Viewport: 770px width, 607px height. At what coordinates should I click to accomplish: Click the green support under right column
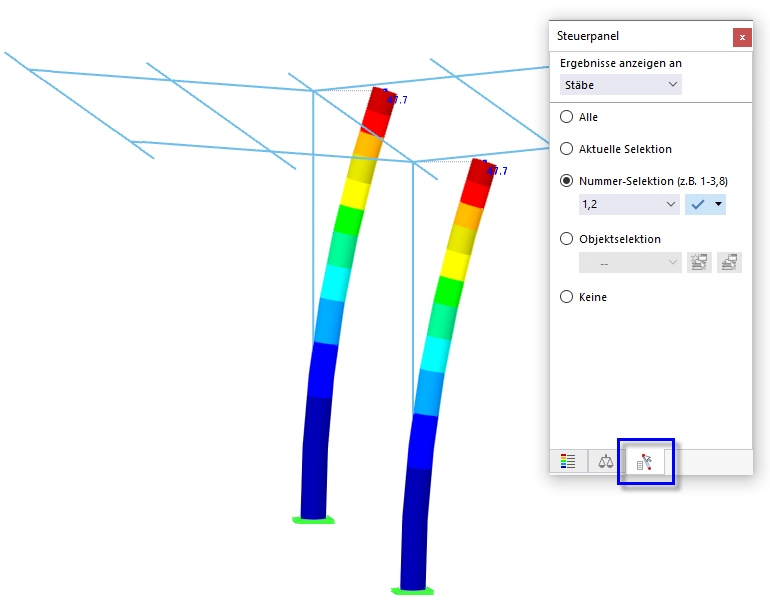tap(412, 591)
